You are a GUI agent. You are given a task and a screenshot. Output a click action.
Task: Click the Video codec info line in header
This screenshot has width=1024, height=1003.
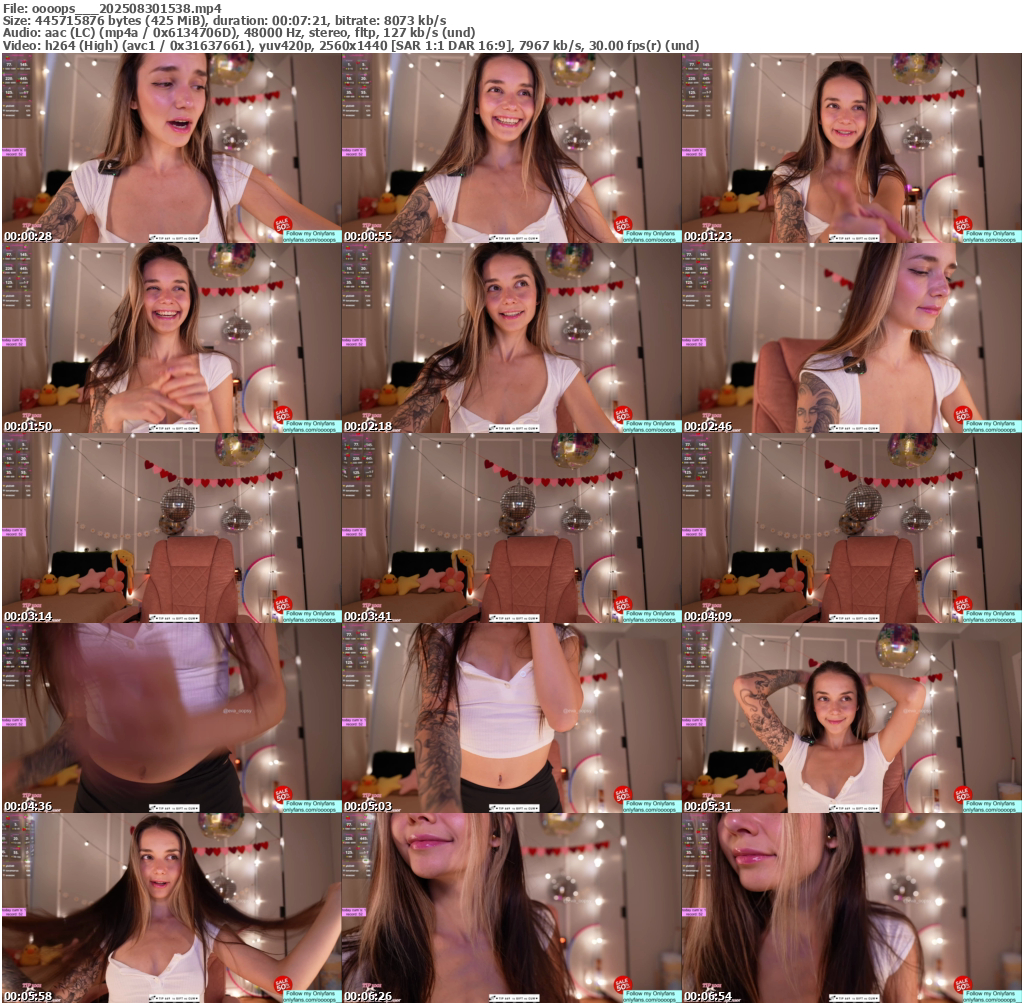tap(350, 45)
